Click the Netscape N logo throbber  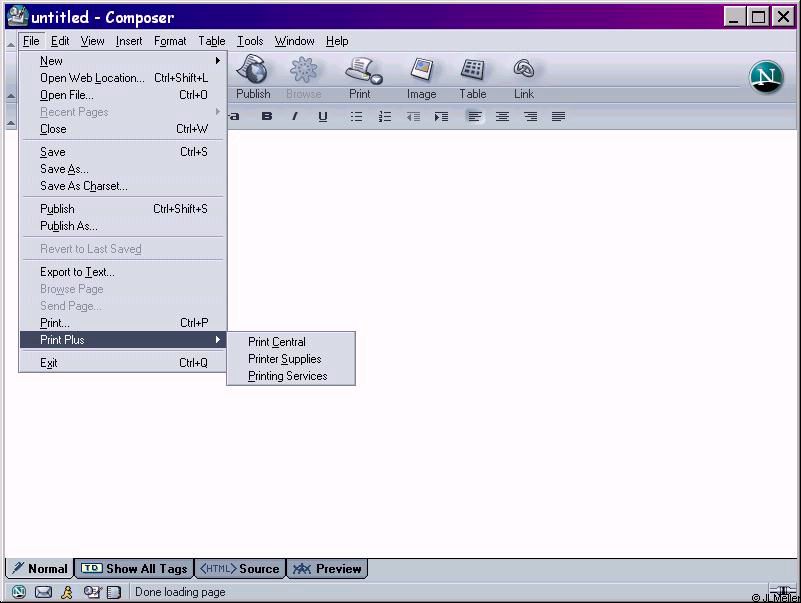(766, 77)
